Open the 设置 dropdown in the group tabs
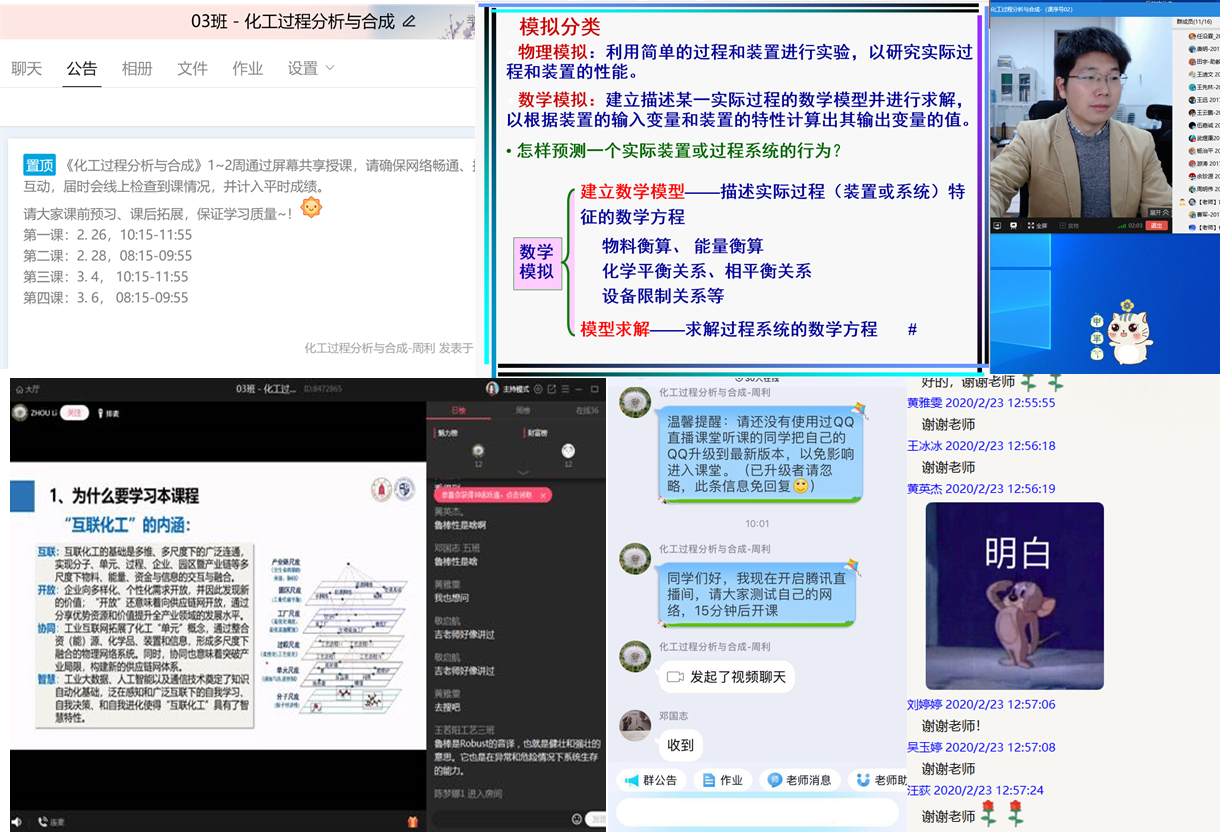 311,68
